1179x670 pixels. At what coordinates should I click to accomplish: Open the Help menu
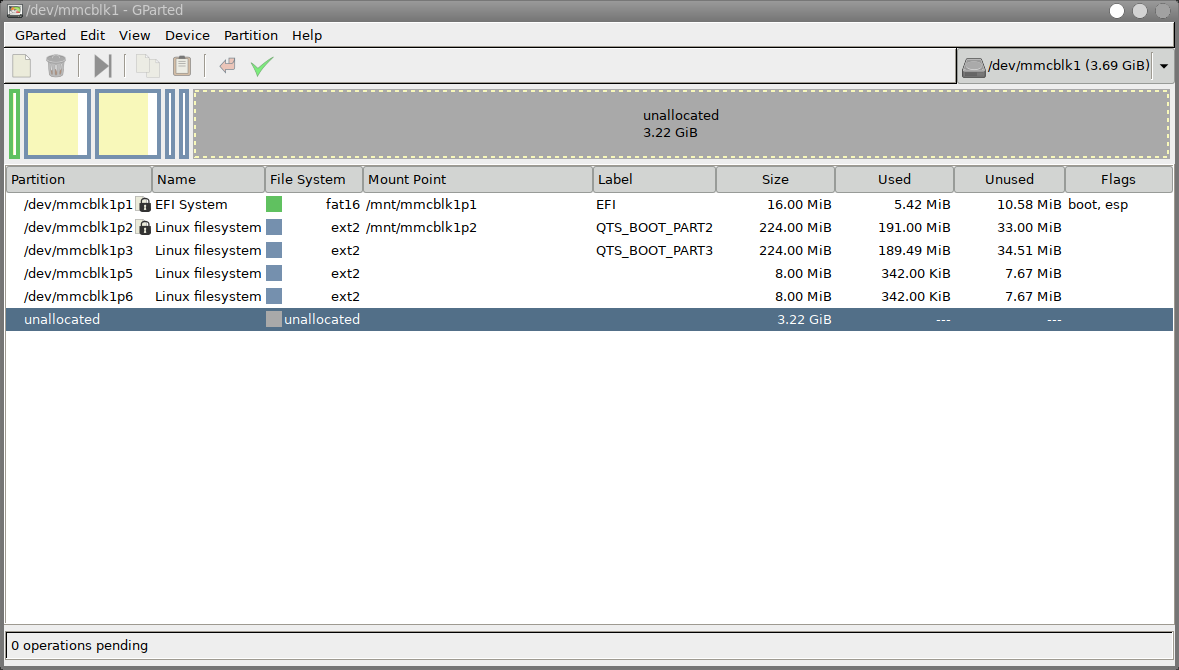pyautogui.click(x=307, y=35)
